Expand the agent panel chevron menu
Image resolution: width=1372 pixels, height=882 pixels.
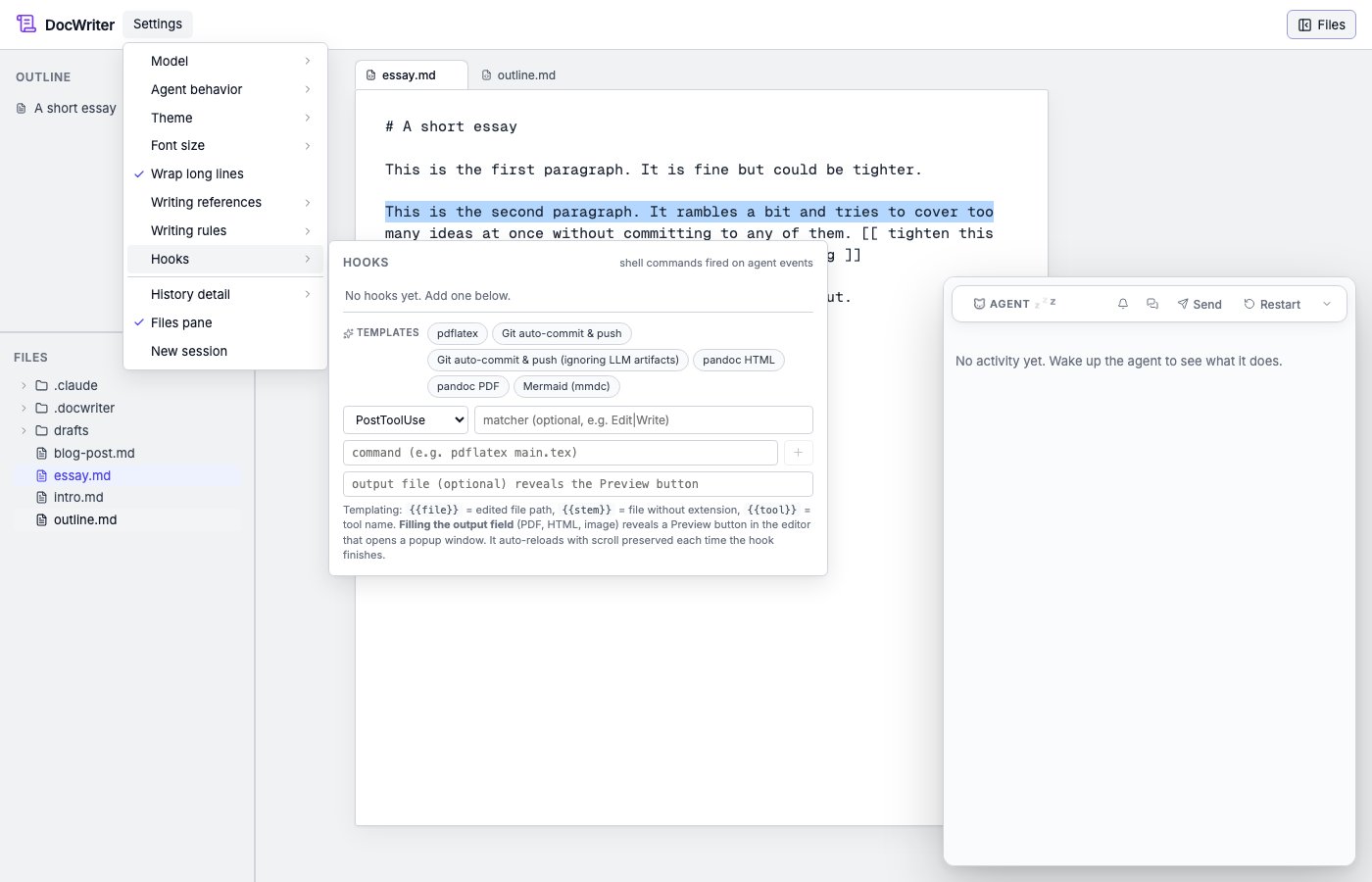pyautogui.click(x=1327, y=304)
